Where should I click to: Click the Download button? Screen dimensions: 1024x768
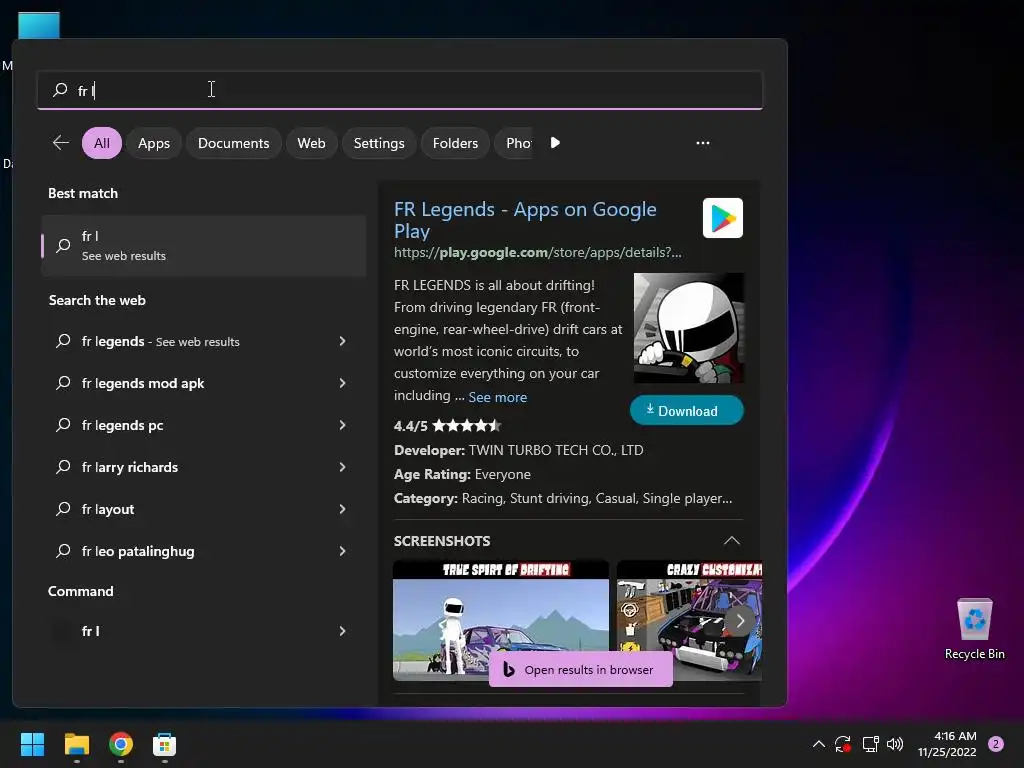click(x=686, y=411)
